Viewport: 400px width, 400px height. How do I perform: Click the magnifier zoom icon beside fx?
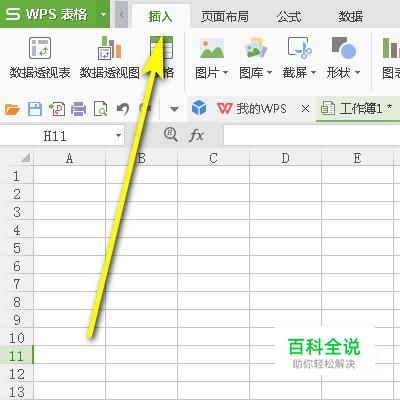[x=170, y=135]
